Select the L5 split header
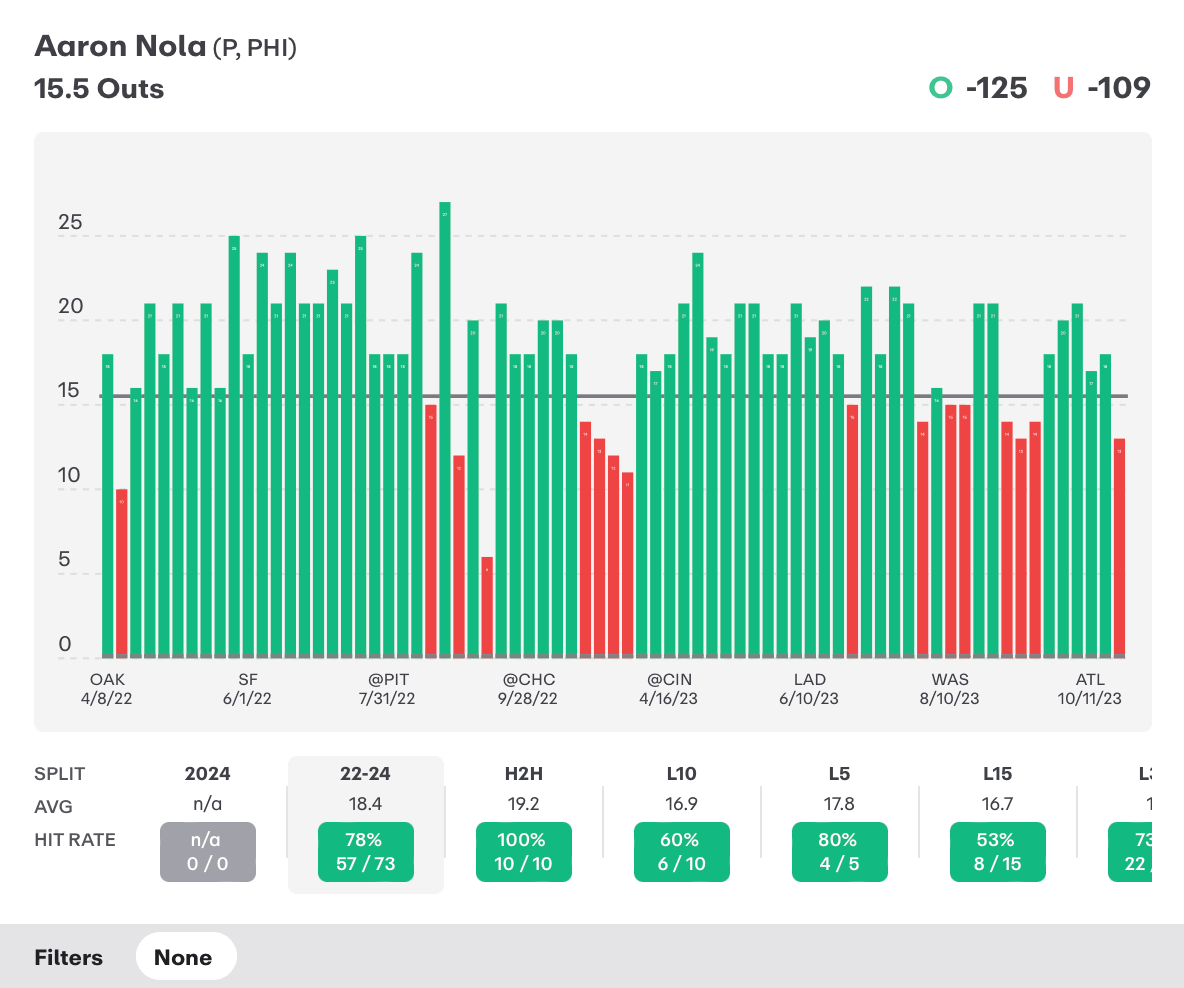1184x988 pixels. pos(839,773)
